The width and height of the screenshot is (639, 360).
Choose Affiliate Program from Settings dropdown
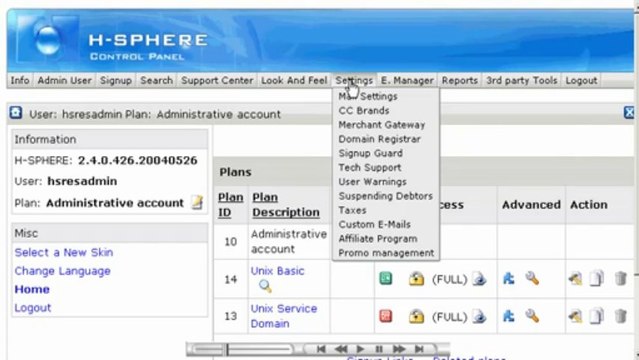pos(378,239)
